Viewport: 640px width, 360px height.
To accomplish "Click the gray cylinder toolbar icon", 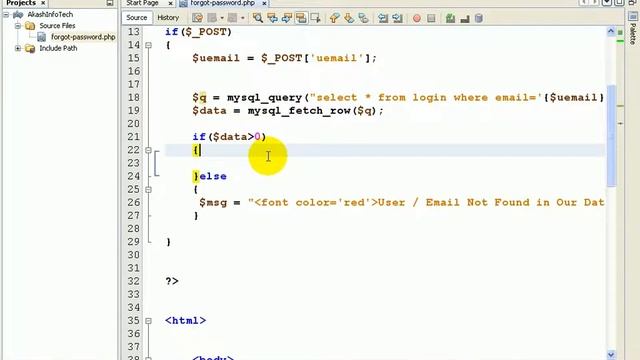I will click(479, 18).
